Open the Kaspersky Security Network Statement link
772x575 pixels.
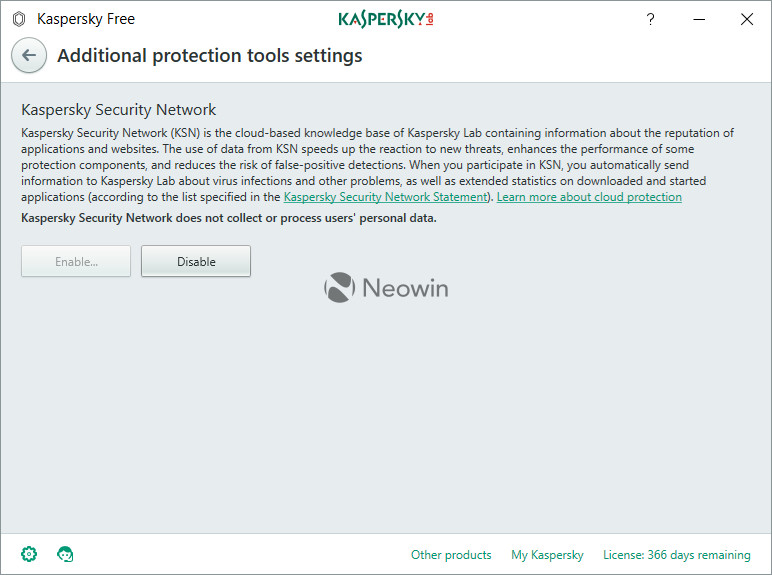(386, 197)
